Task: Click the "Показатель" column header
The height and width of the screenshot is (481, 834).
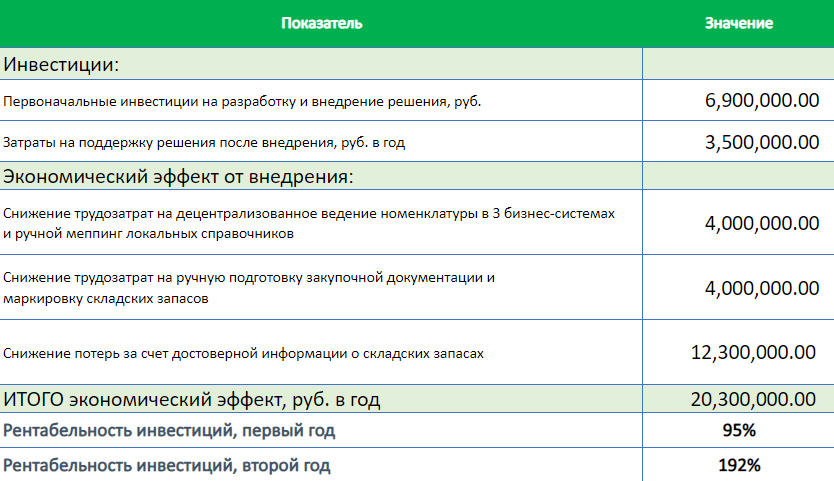Action: click(321, 23)
